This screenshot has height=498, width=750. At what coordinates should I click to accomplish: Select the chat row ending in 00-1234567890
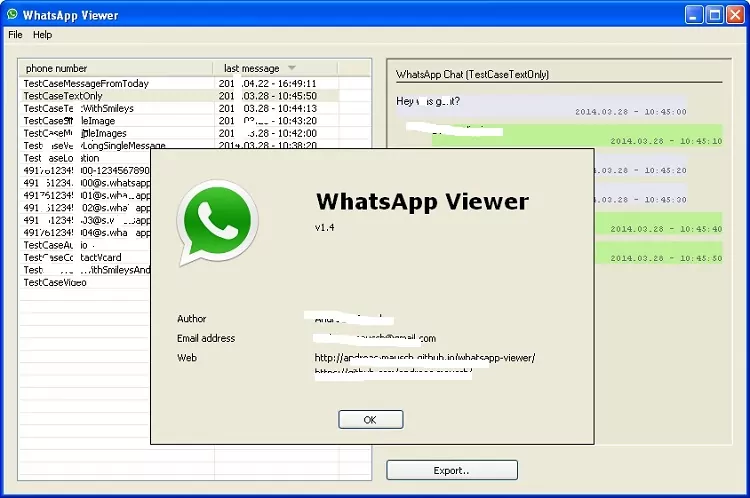86,170
